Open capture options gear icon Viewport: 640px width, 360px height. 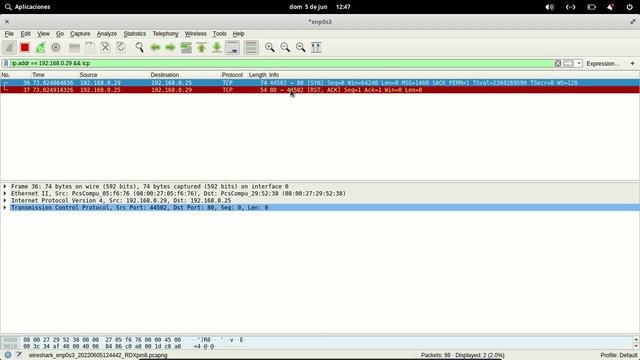(56, 47)
